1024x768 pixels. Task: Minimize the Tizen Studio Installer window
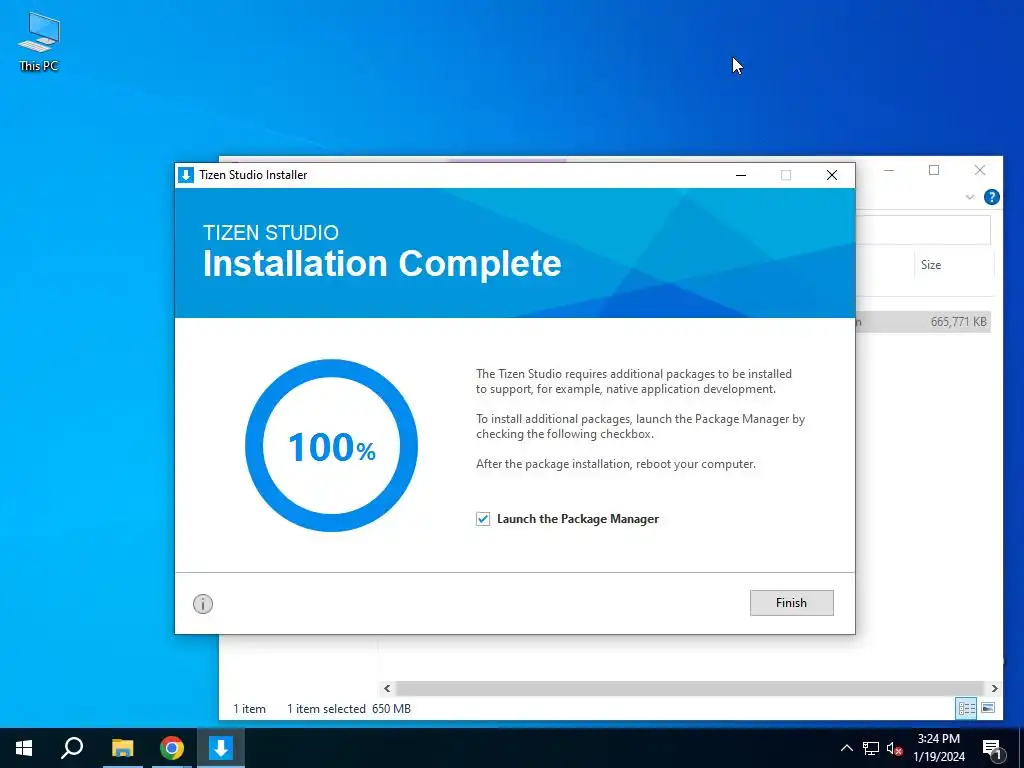(741, 175)
